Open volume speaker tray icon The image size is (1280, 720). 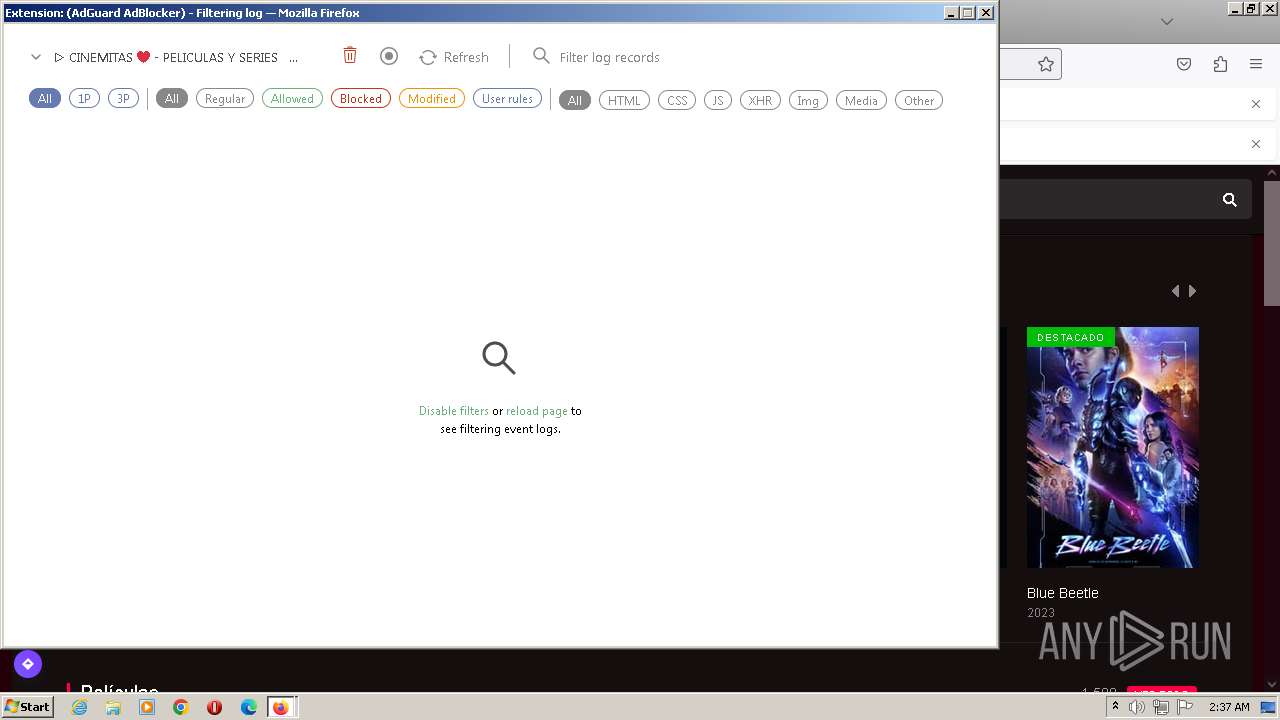(1137, 707)
